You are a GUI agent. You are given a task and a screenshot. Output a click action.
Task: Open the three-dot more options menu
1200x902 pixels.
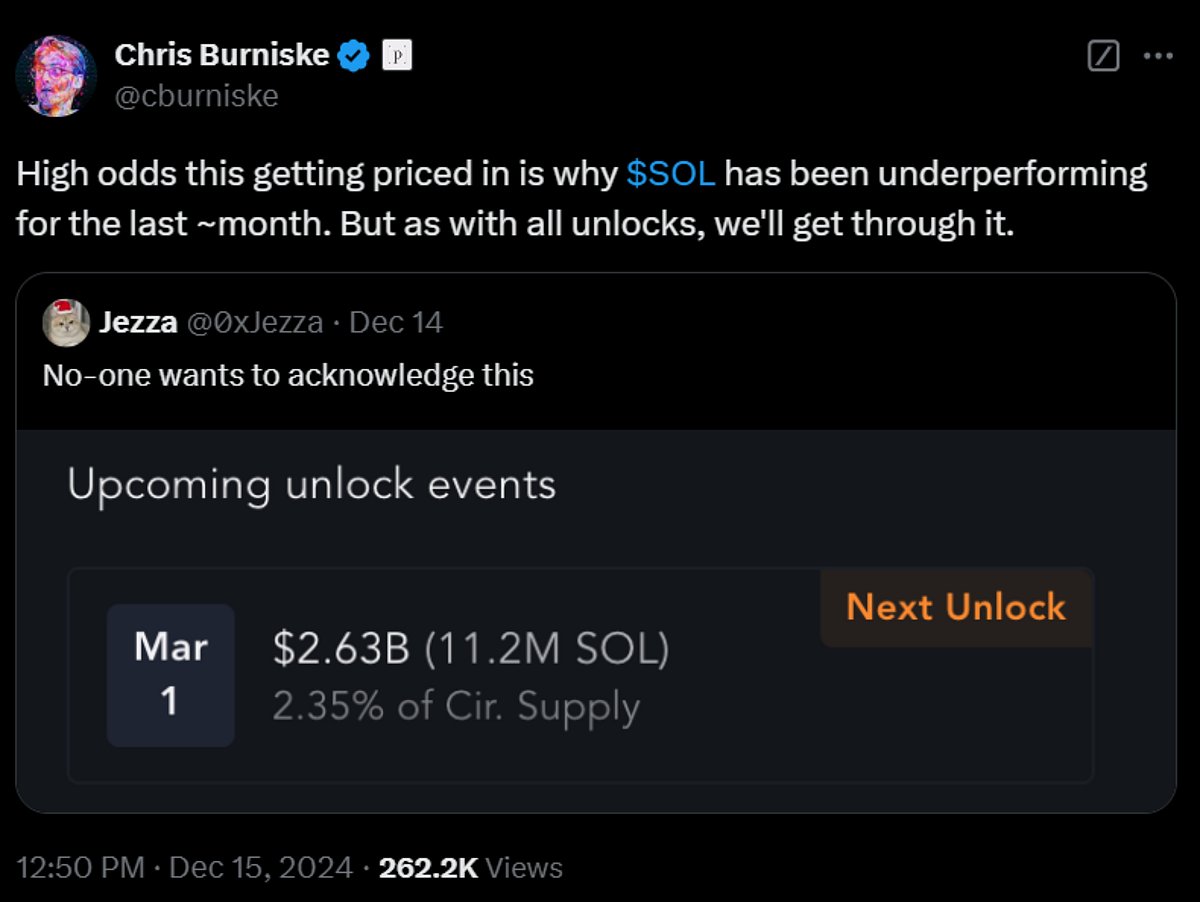click(1157, 56)
